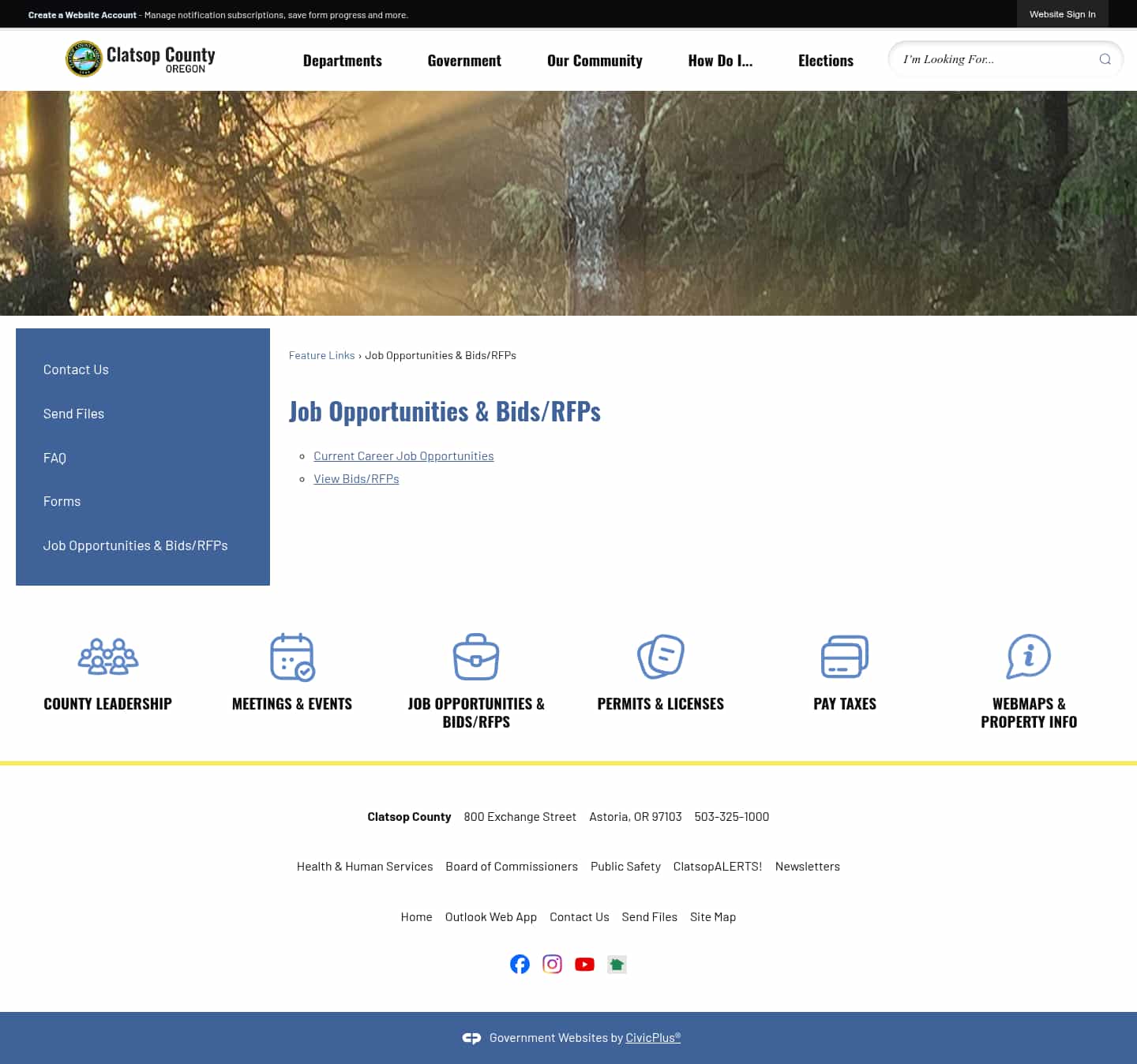Click inside the I'm Looking For search field
The height and width of the screenshot is (1064, 1137).
pyautogui.click(x=987, y=58)
